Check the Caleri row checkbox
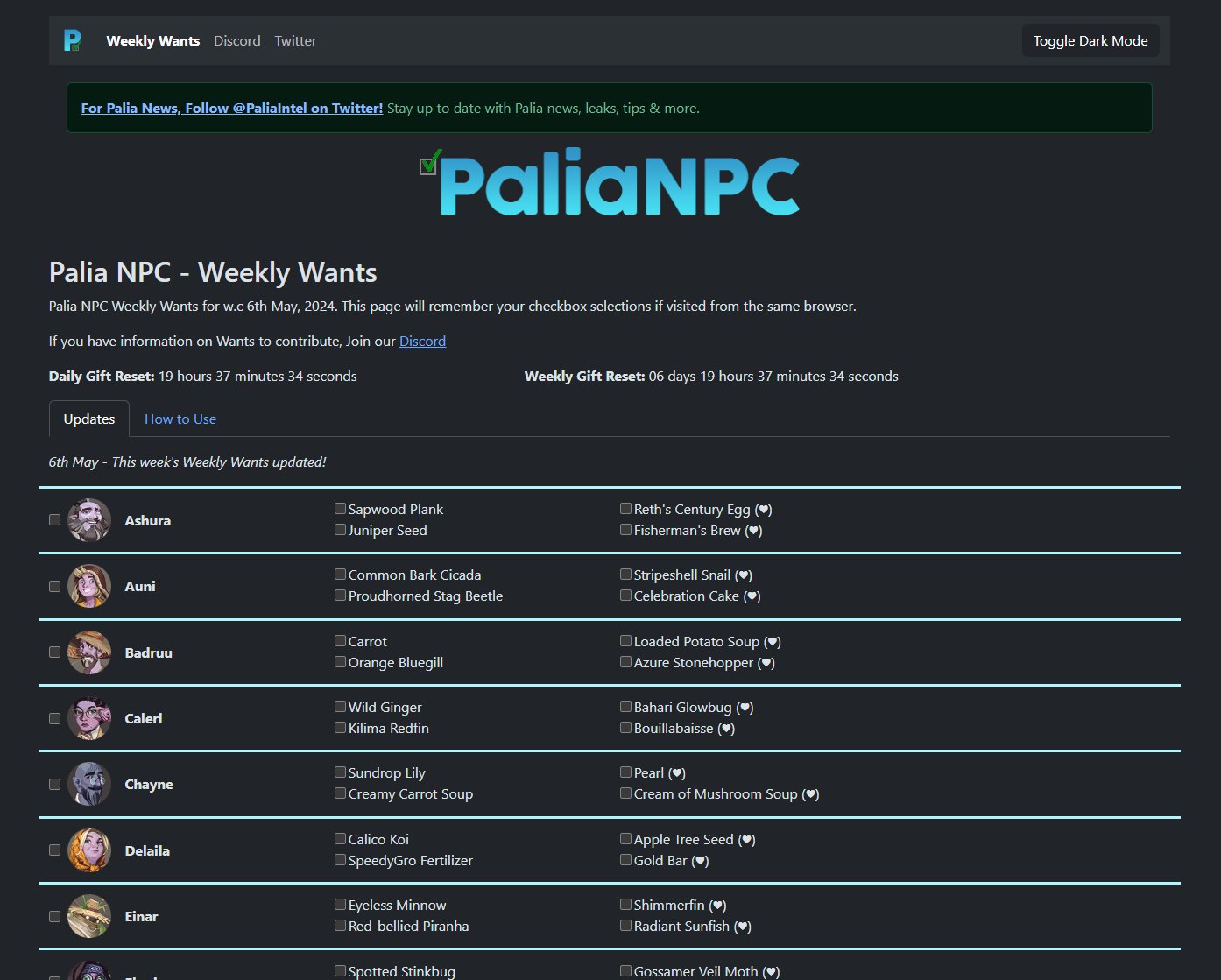This screenshot has height=980, width=1221. (54, 718)
